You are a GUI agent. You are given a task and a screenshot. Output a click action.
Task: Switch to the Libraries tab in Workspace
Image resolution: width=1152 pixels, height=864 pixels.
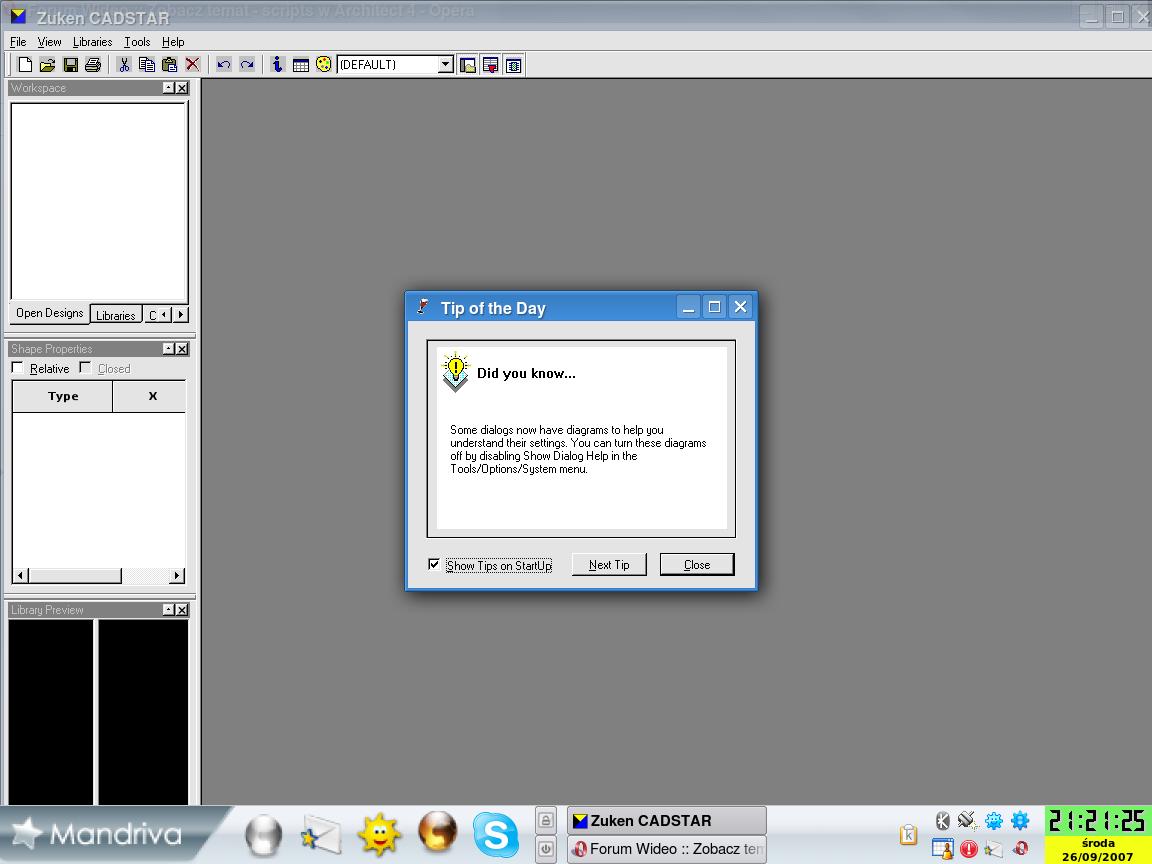(x=116, y=315)
